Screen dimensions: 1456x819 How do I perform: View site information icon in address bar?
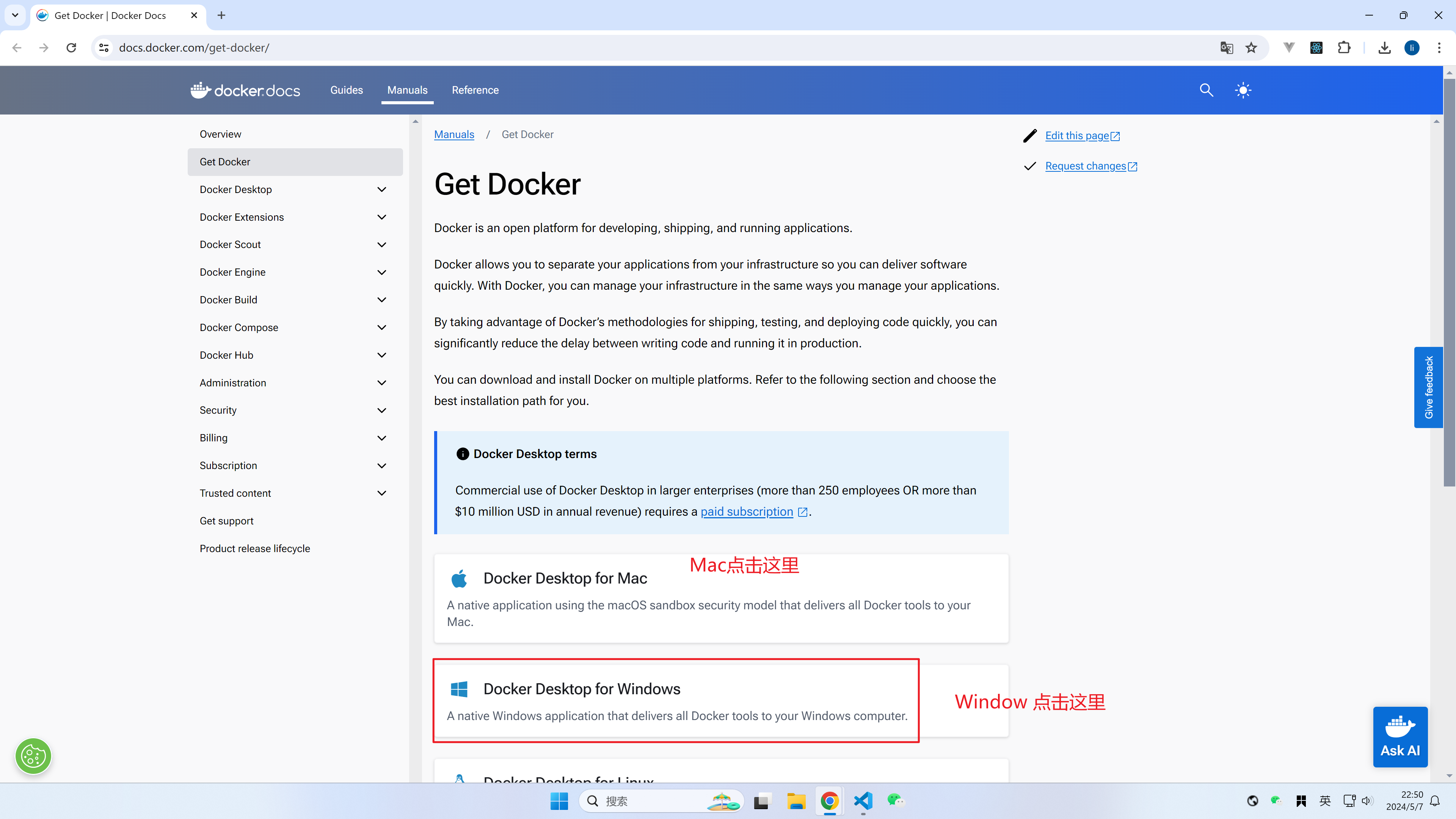point(104,48)
